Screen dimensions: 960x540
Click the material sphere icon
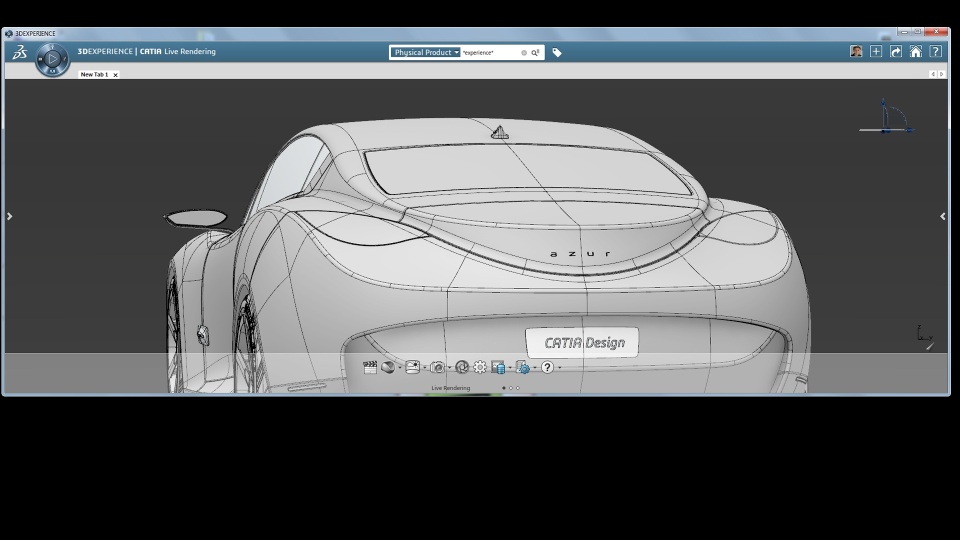tap(388, 367)
